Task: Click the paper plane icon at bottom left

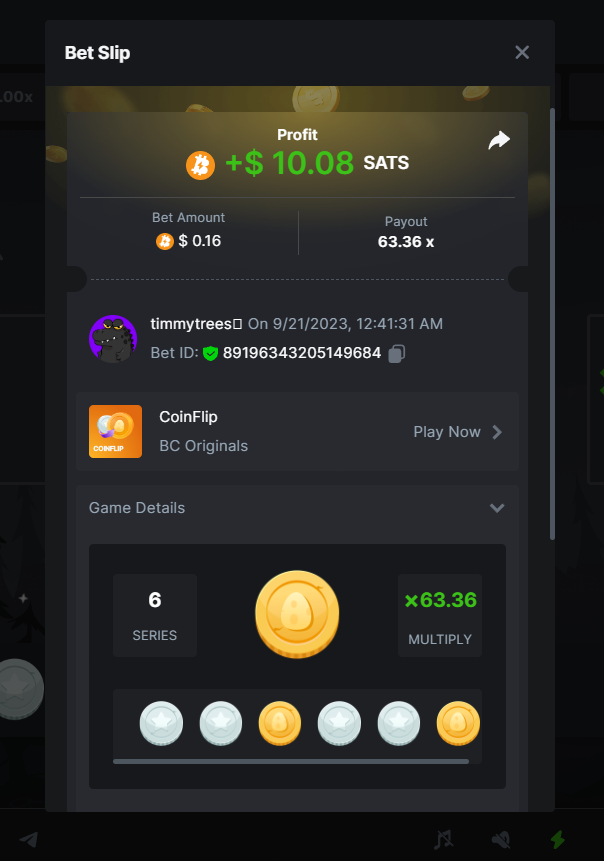Action: pyautogui.click(x=29, y=839)
